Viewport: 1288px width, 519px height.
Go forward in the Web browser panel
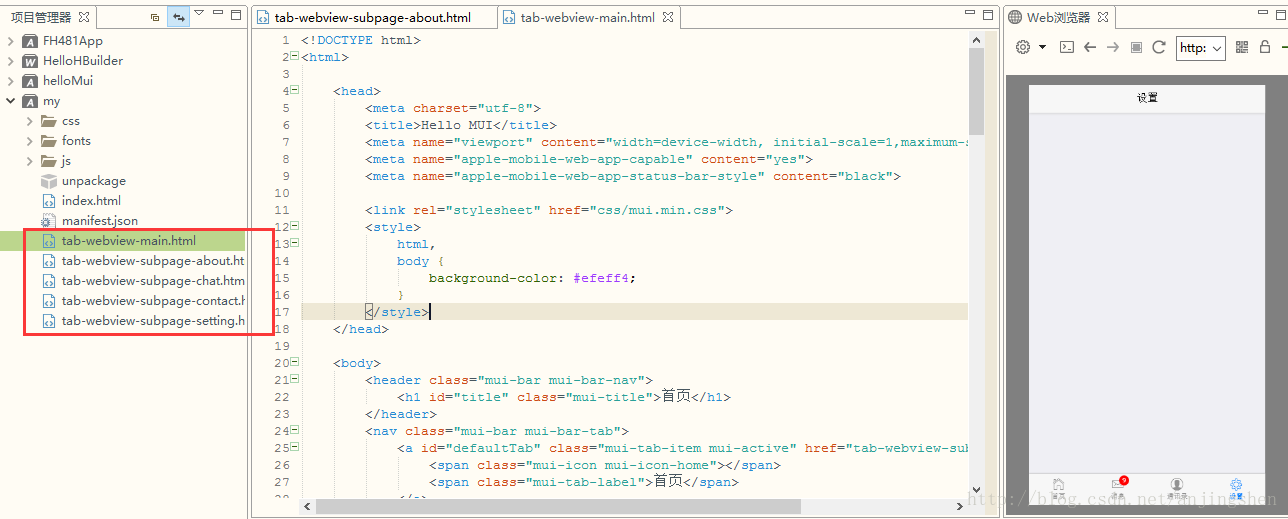tap(1113, 47)
